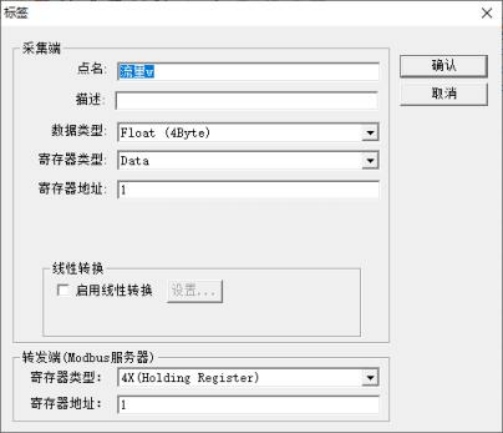503x433 pixels.
Task: Expand the 数据类型 dropdown arrow
Action: (x=370, y=133)
